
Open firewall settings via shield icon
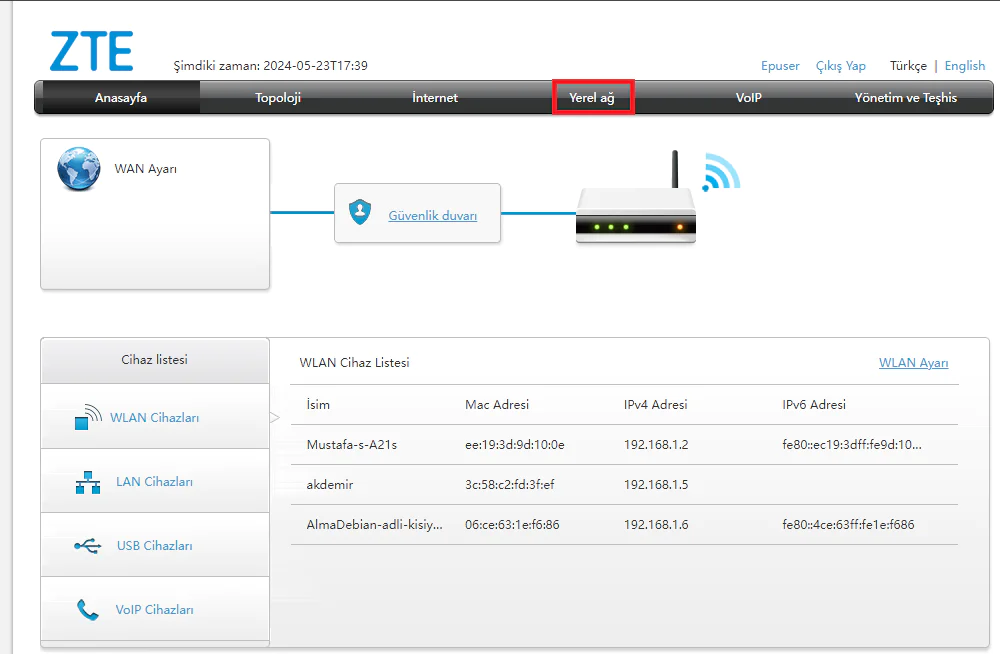(x=359, y=212)
